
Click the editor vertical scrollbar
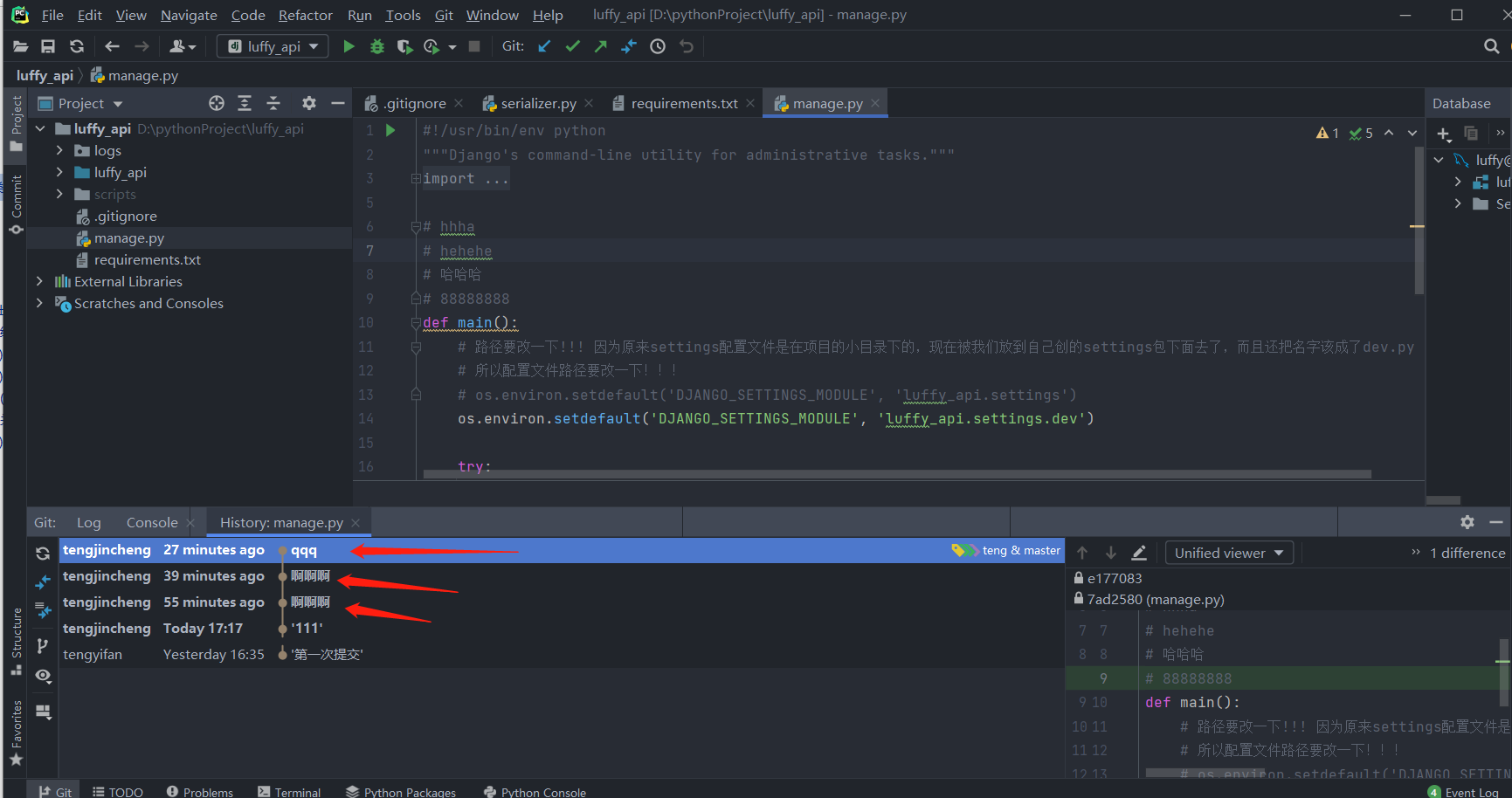coord(1419,219)
